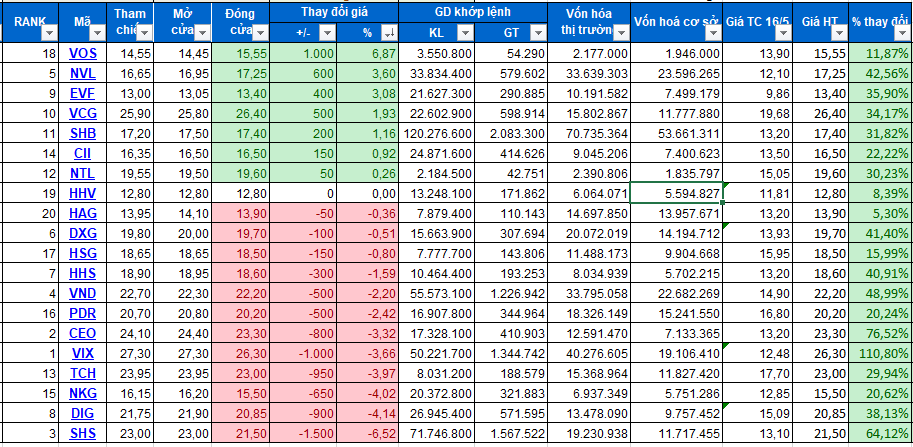Open the SHB ticker link

[83, 134]
